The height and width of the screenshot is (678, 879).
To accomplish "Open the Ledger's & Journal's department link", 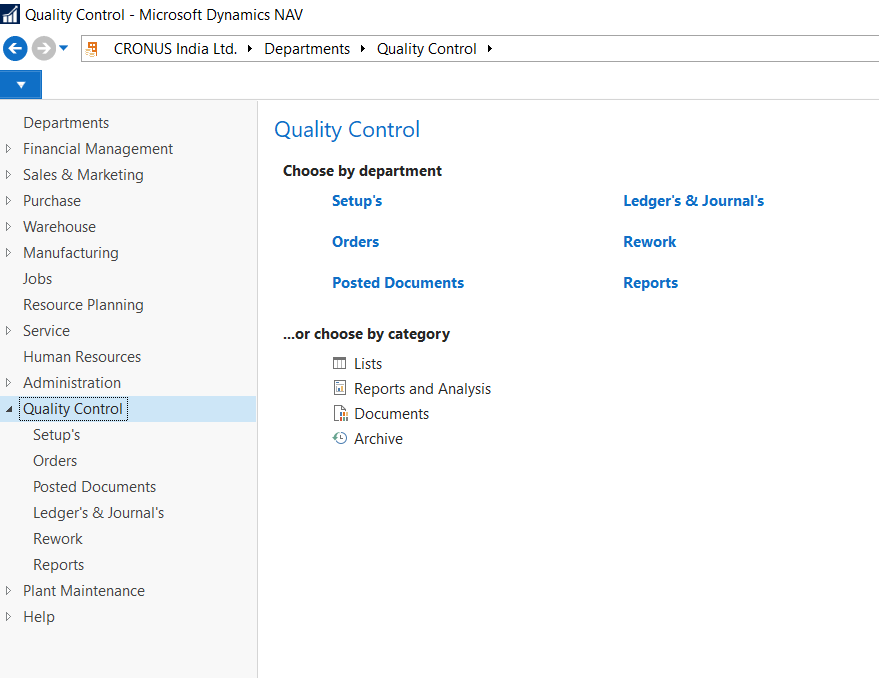I will tap(693, 201).
